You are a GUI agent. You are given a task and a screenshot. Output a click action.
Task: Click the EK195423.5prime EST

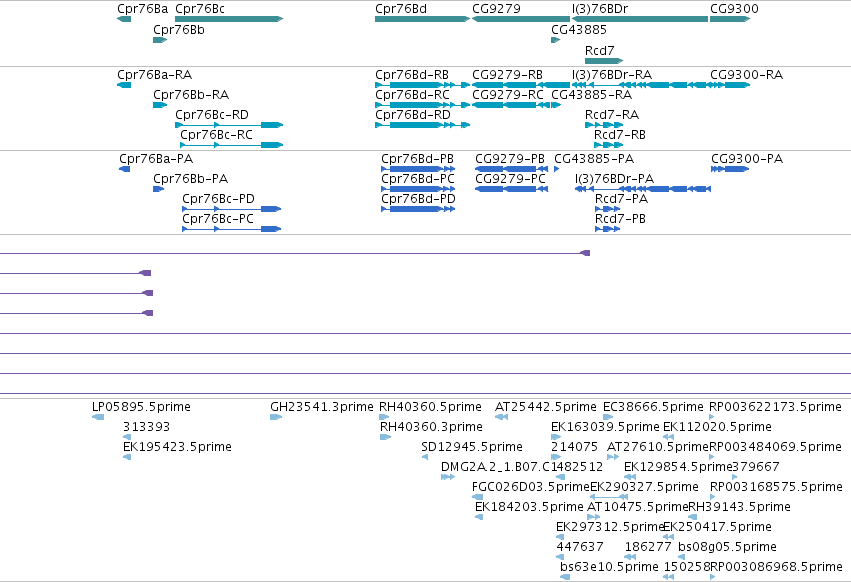[x=127, y=457]
